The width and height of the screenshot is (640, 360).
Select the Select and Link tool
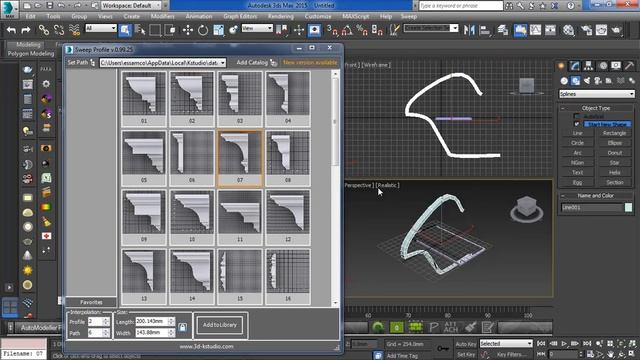[x=44, y=30]
